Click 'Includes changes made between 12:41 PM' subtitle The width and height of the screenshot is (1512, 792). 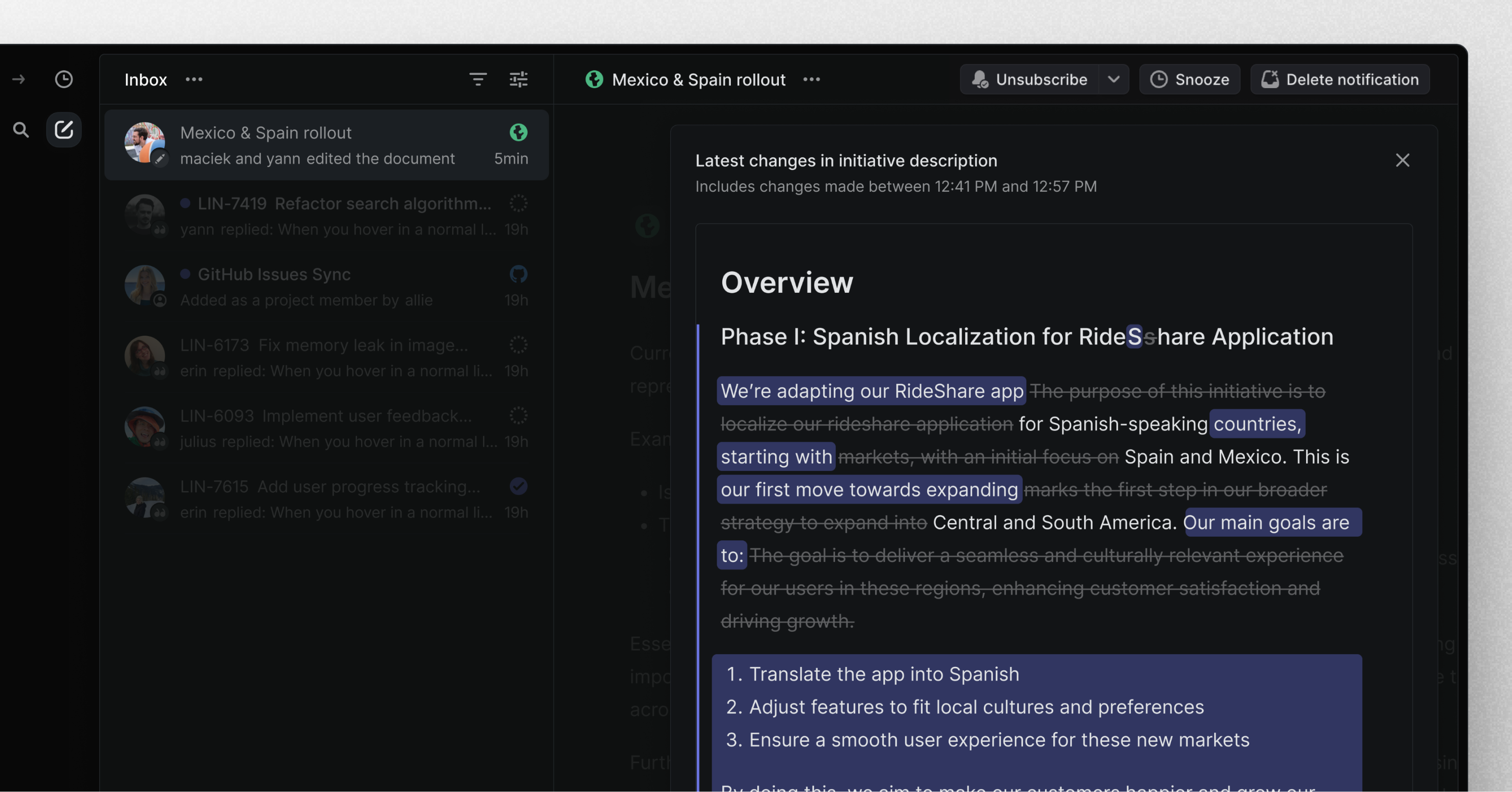click(x=896, y=186)
